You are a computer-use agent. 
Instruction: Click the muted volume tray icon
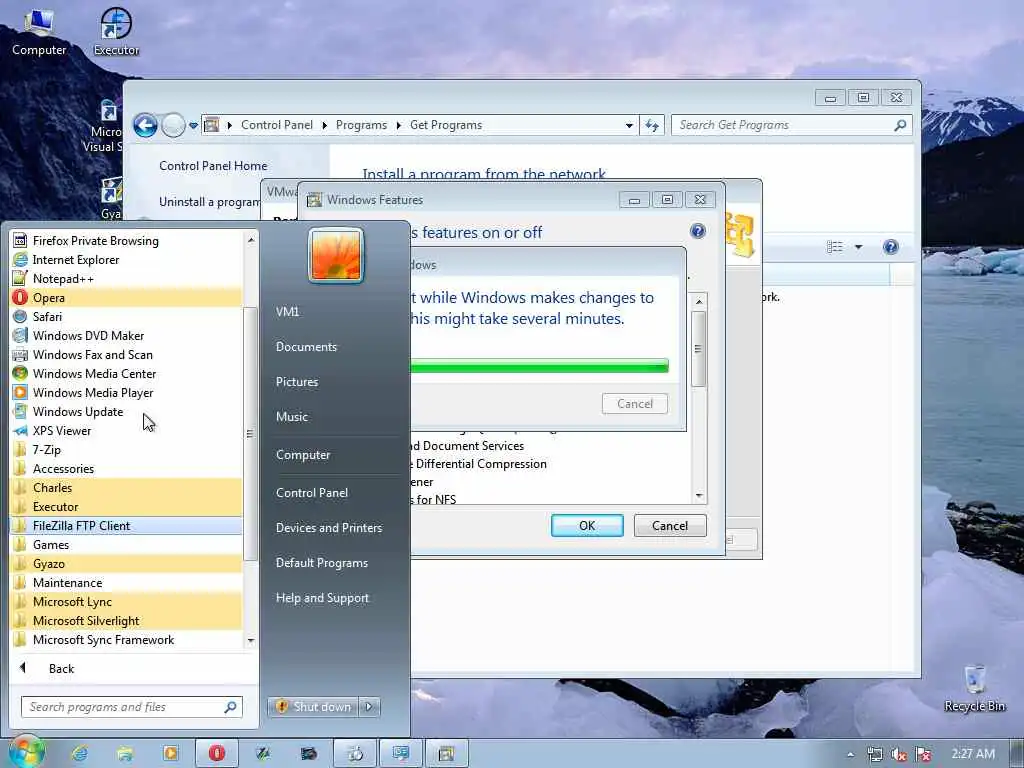[899, 754]
